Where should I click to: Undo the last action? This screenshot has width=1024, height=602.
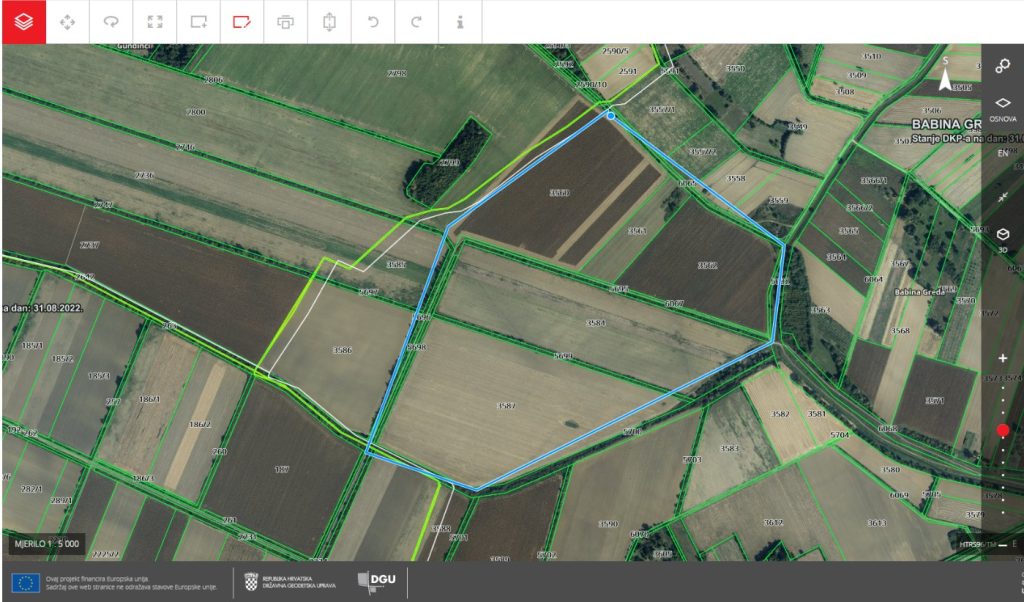click(x=373, y=21)
